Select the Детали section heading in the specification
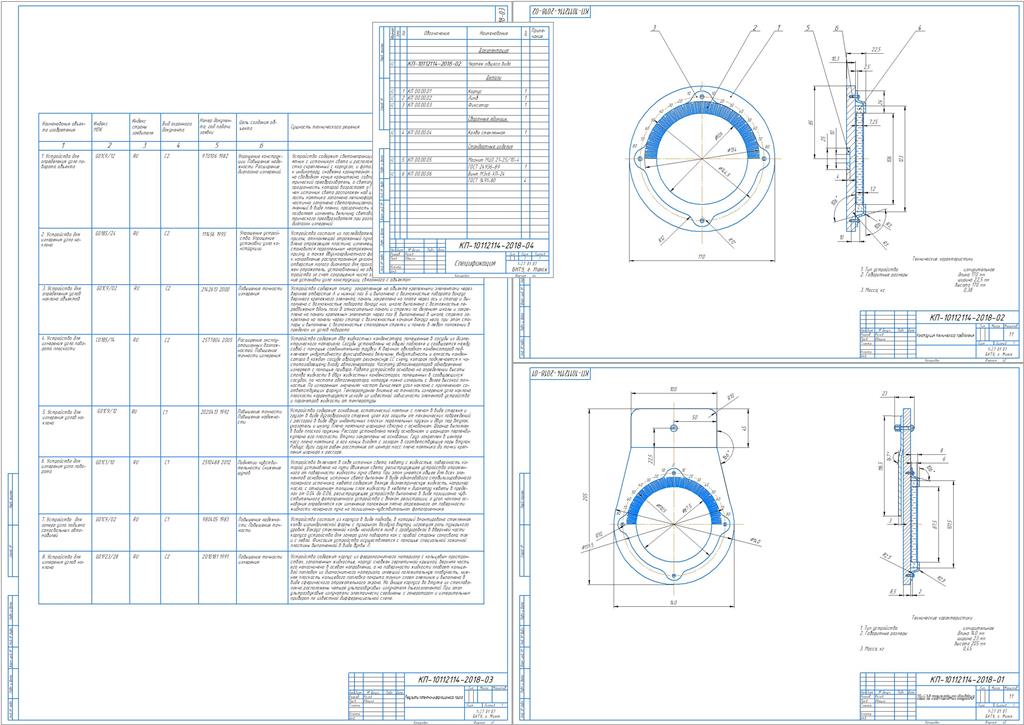Screen dimensions: 1024x725 click(493, 78)
